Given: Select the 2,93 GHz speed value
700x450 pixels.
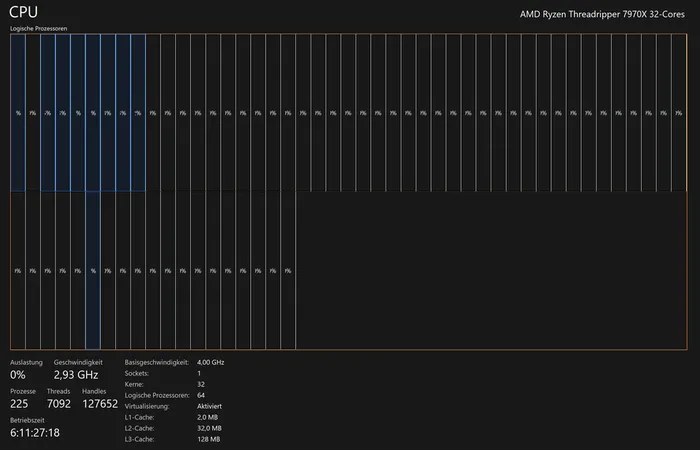Looking at the screenshot, I should point(76,375).
